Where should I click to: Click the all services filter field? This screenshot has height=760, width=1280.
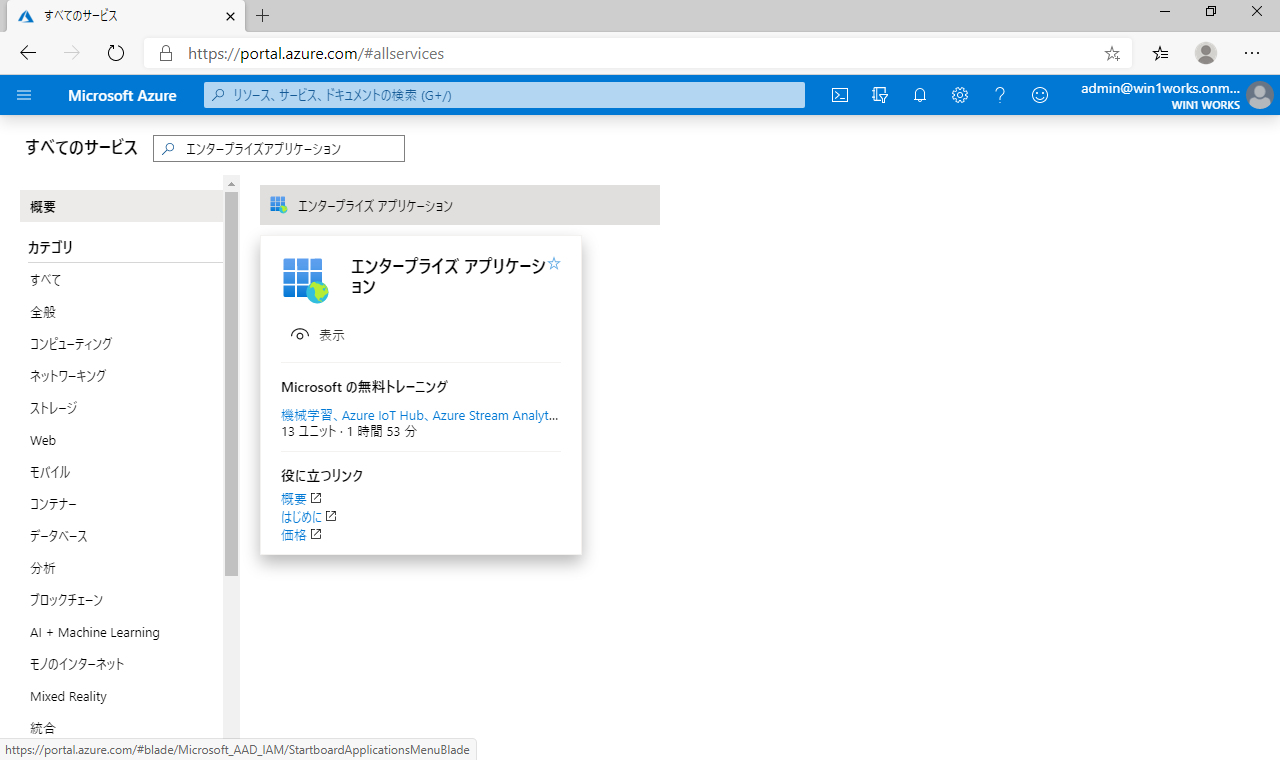tap(279, 148)
